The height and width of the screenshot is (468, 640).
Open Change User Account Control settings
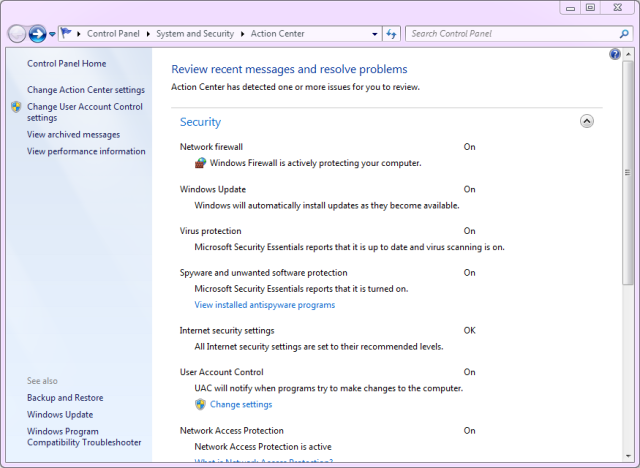click(x=85, y=112)
